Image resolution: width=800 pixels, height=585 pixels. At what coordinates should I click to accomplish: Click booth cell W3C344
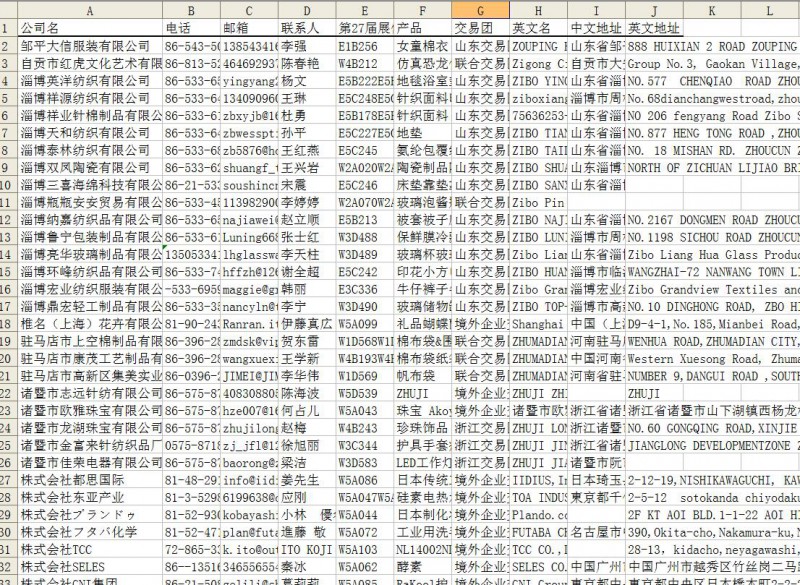365,445
